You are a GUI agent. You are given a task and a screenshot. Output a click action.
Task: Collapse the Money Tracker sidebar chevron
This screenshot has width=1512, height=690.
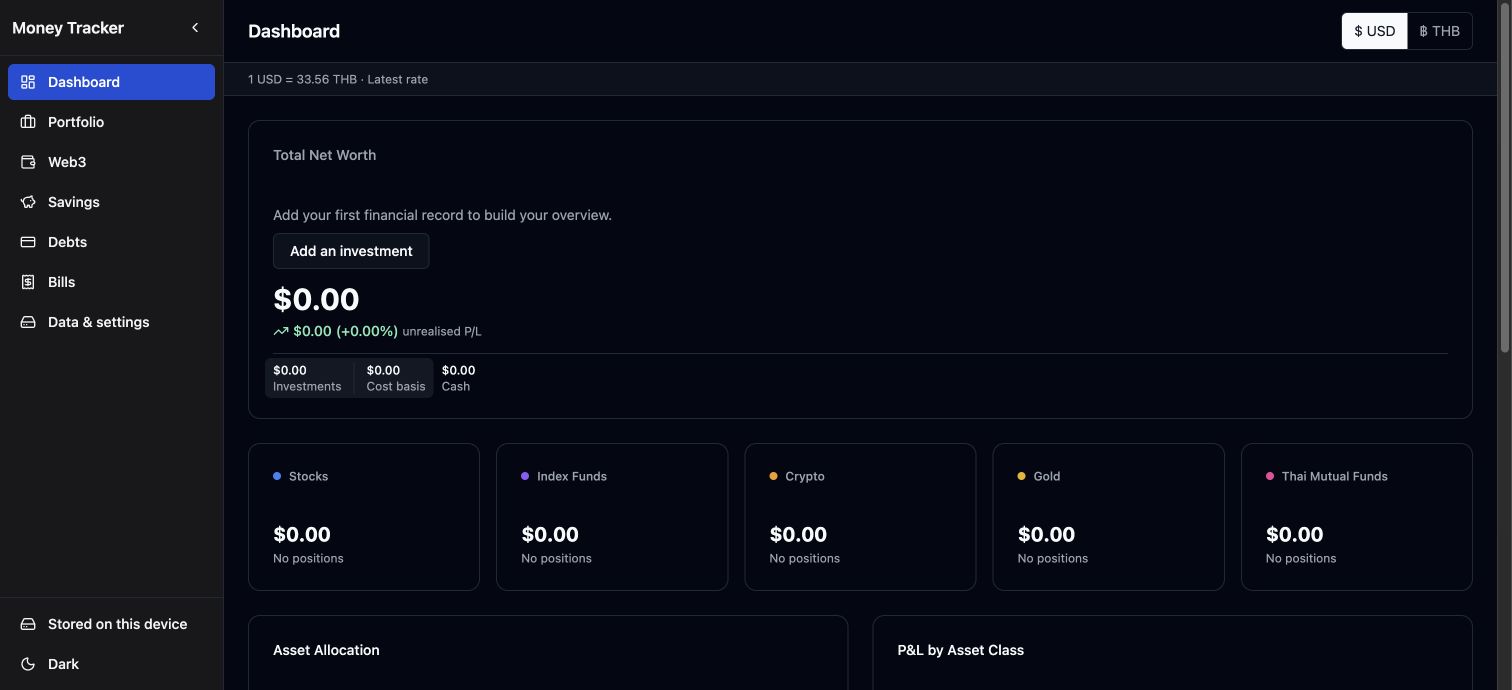tap(195, 28)
